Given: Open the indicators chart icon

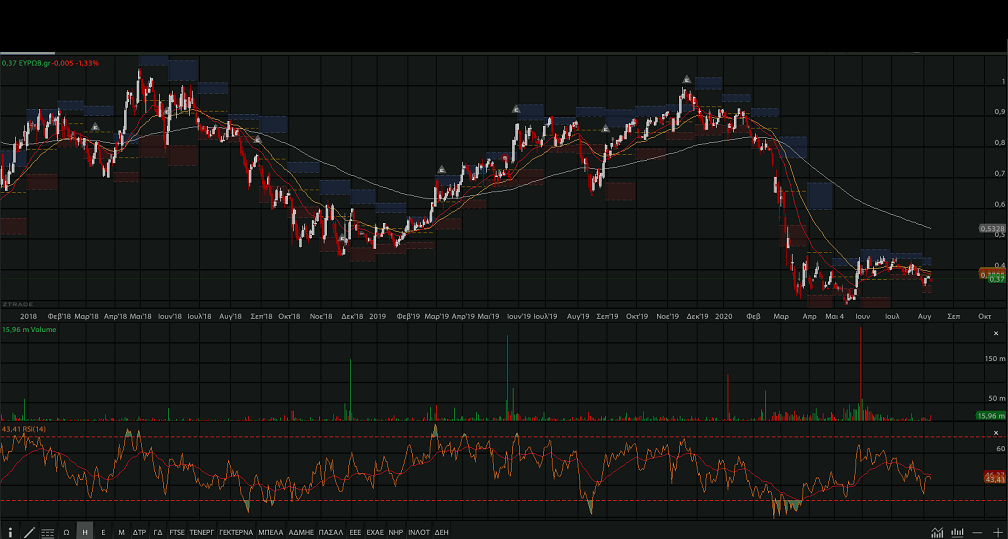Looking at the screenshot, I should coord(937,532).
